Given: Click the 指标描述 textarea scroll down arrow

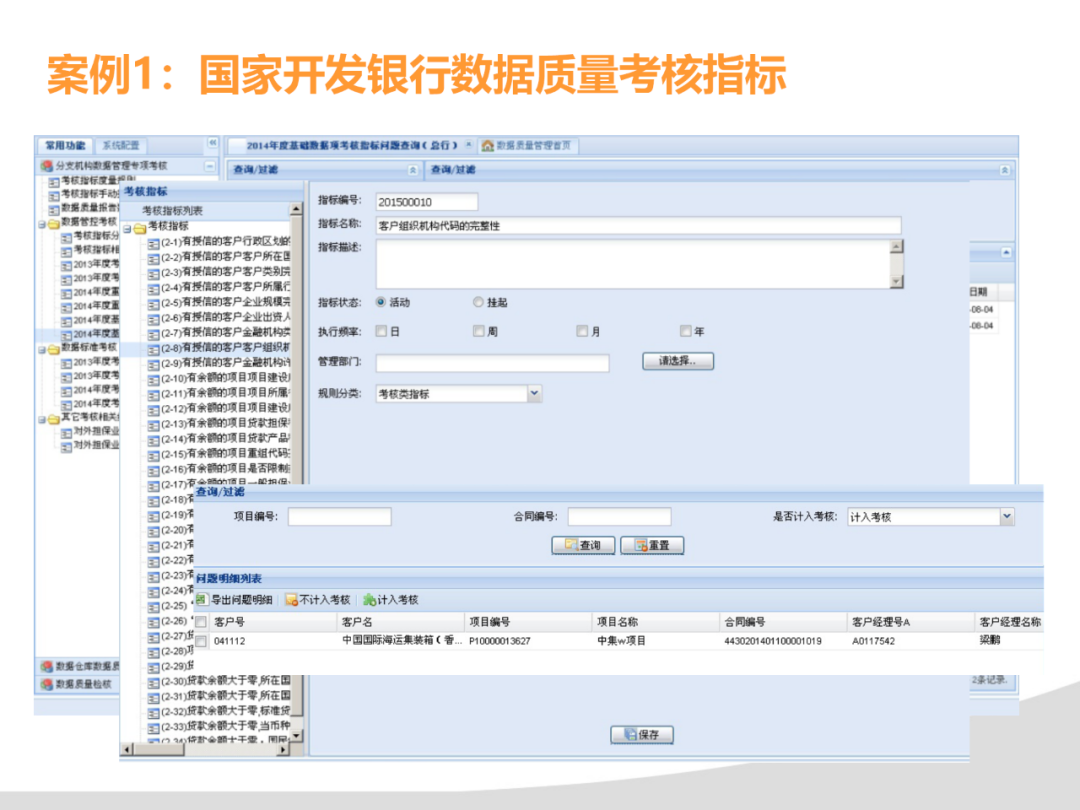Looking at the screenshot, I should (895, 281).
